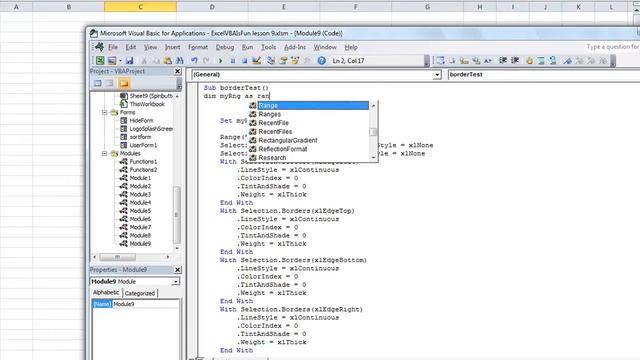The height and width of the screenshot is (360, 640).
Task: Undo the last edit using toolbar arrow
Action: tap(194, 61)
